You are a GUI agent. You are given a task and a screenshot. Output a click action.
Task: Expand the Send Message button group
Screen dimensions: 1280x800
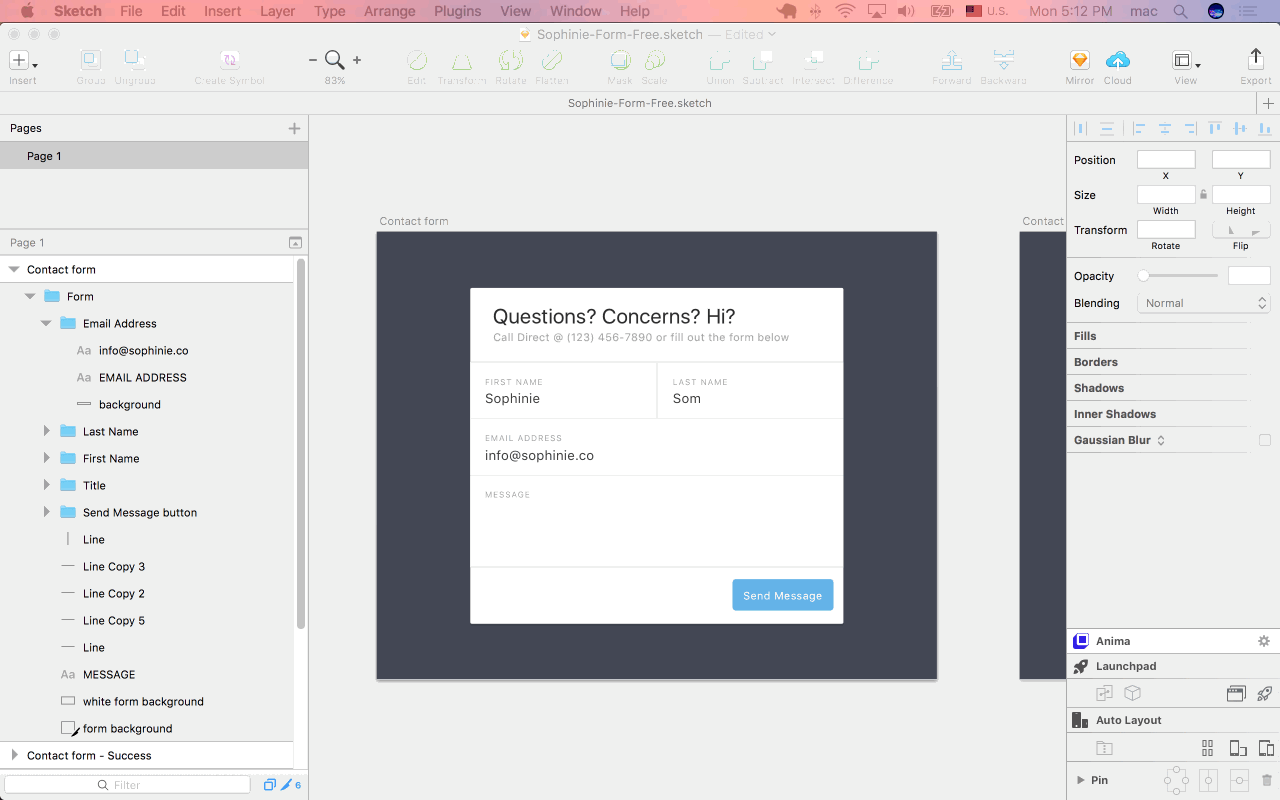pyautogui.click(x=46, y=512)
